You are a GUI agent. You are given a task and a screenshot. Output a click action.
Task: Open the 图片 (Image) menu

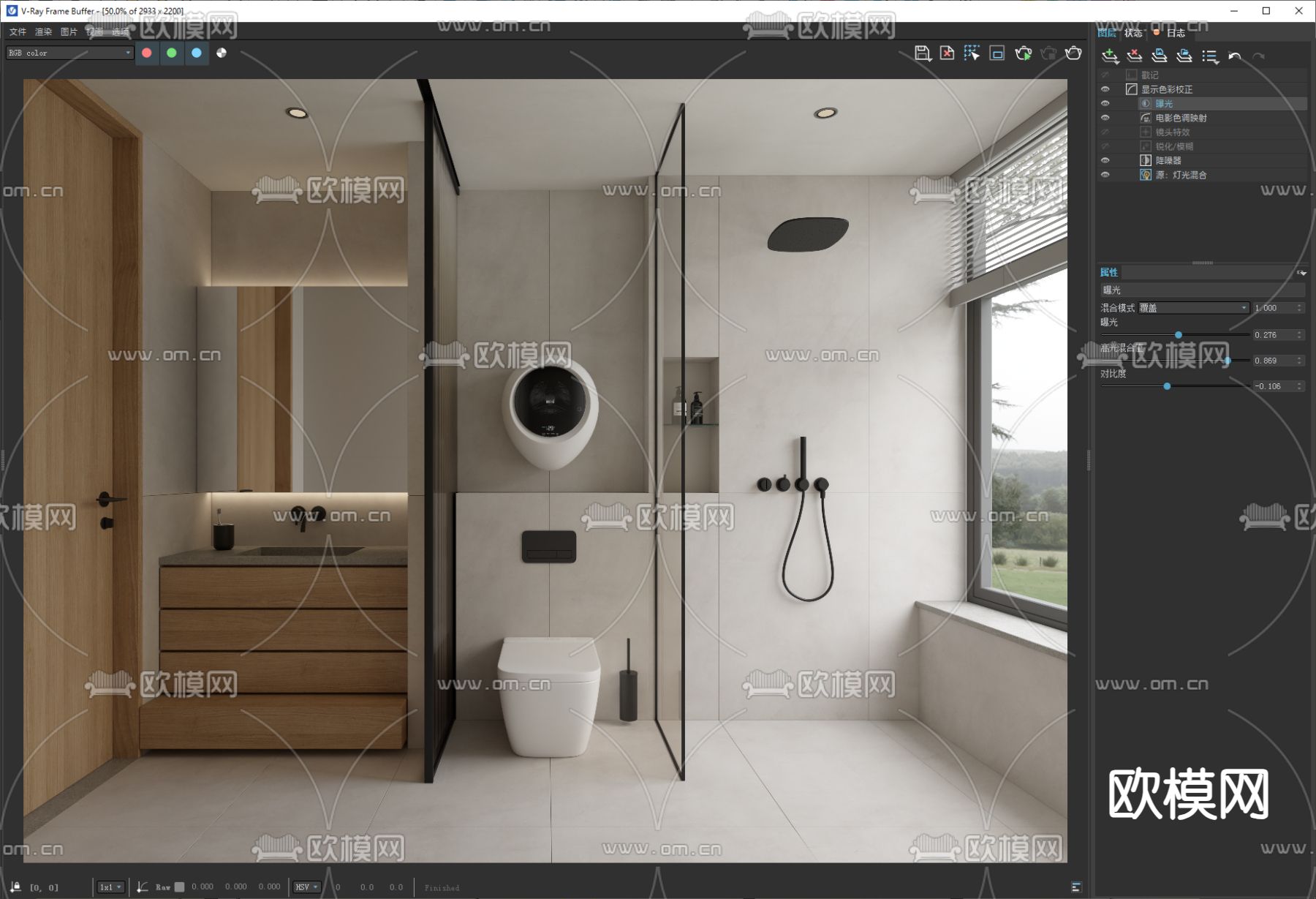(x=69, y=31)
